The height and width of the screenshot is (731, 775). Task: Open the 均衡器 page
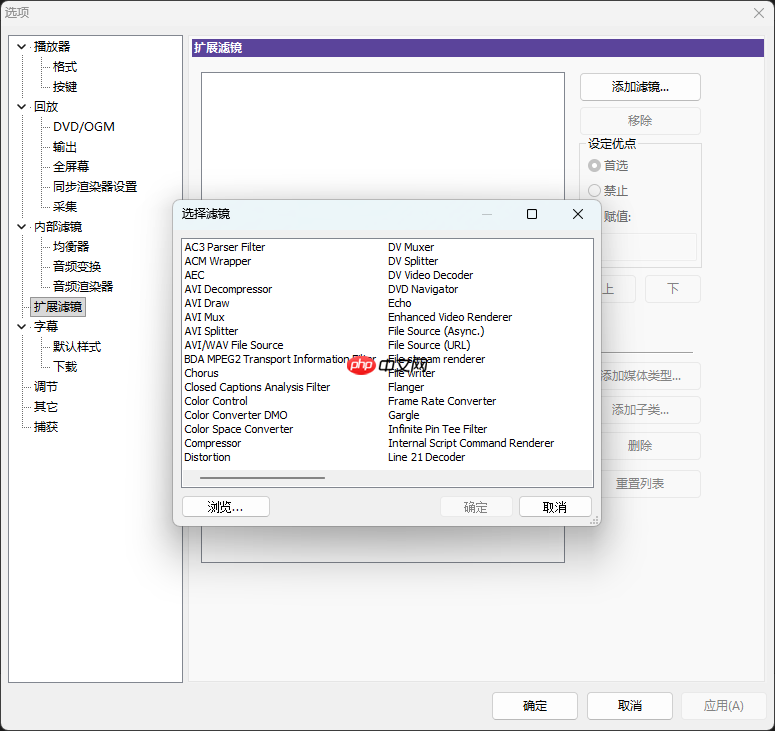pos(71,247)
